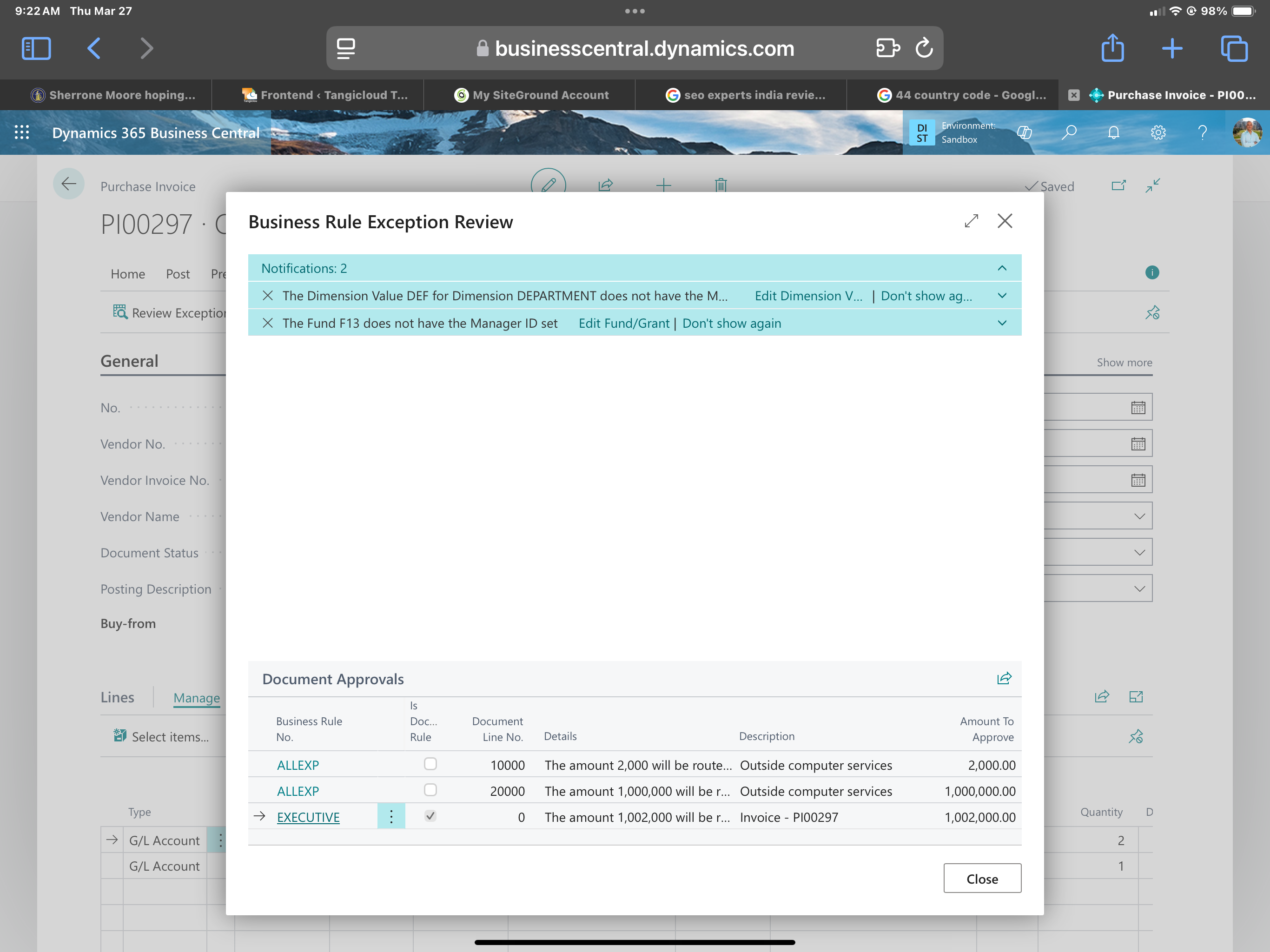
Task: Expand the Fund F13 notification details
Action: pos(1002,323)
